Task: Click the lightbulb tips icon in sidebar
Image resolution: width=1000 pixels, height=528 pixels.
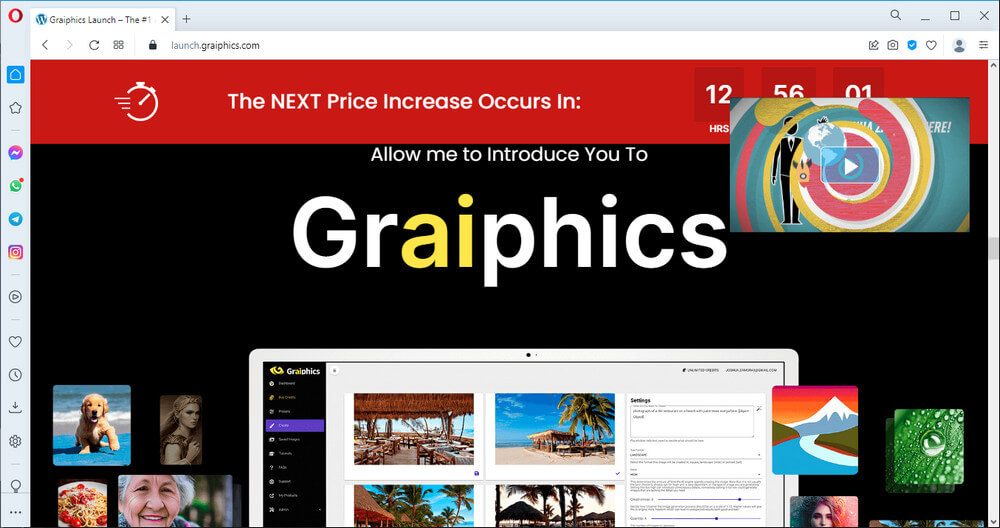Action: click(x=15, y=486)
